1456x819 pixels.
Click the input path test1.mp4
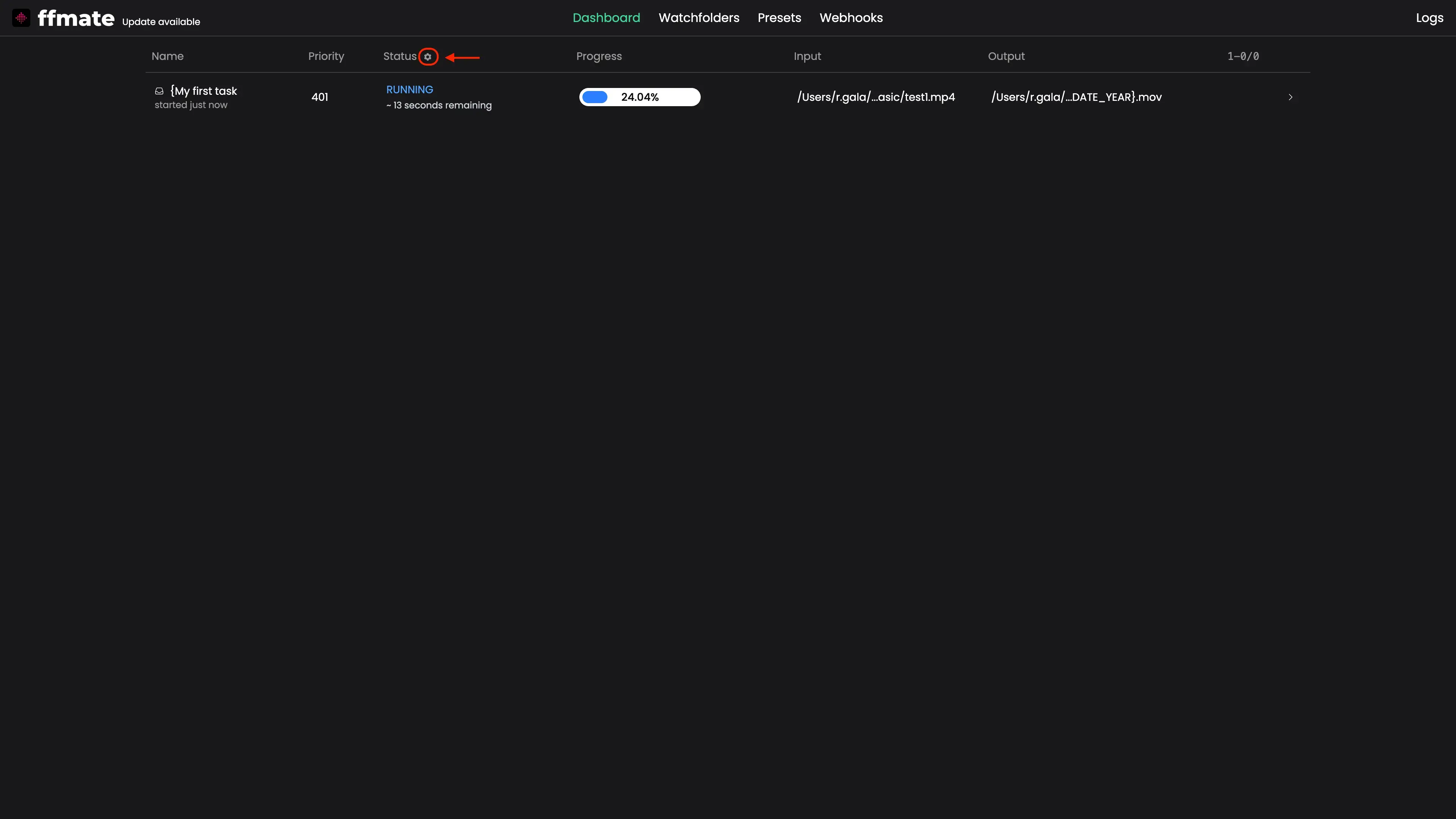pos(875,97)
